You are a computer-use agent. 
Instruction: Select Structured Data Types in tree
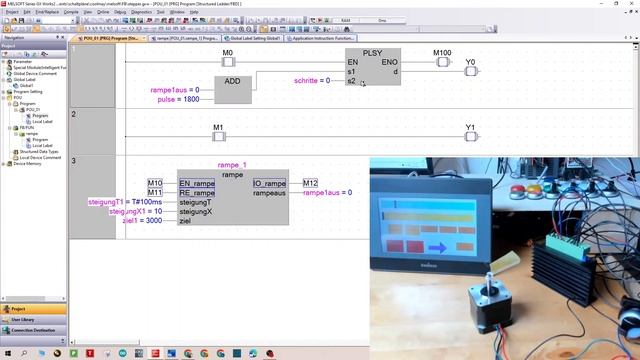click(39, 151)
